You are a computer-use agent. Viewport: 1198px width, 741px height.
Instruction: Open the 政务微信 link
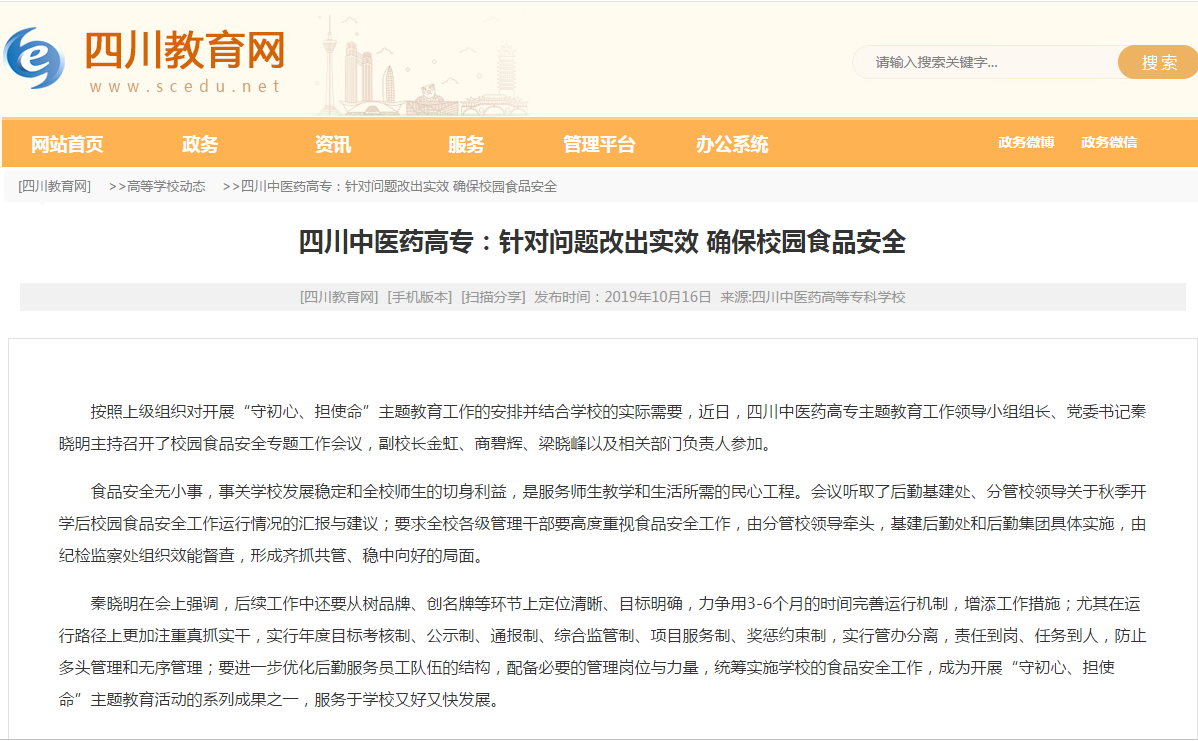click(1109, 142)
